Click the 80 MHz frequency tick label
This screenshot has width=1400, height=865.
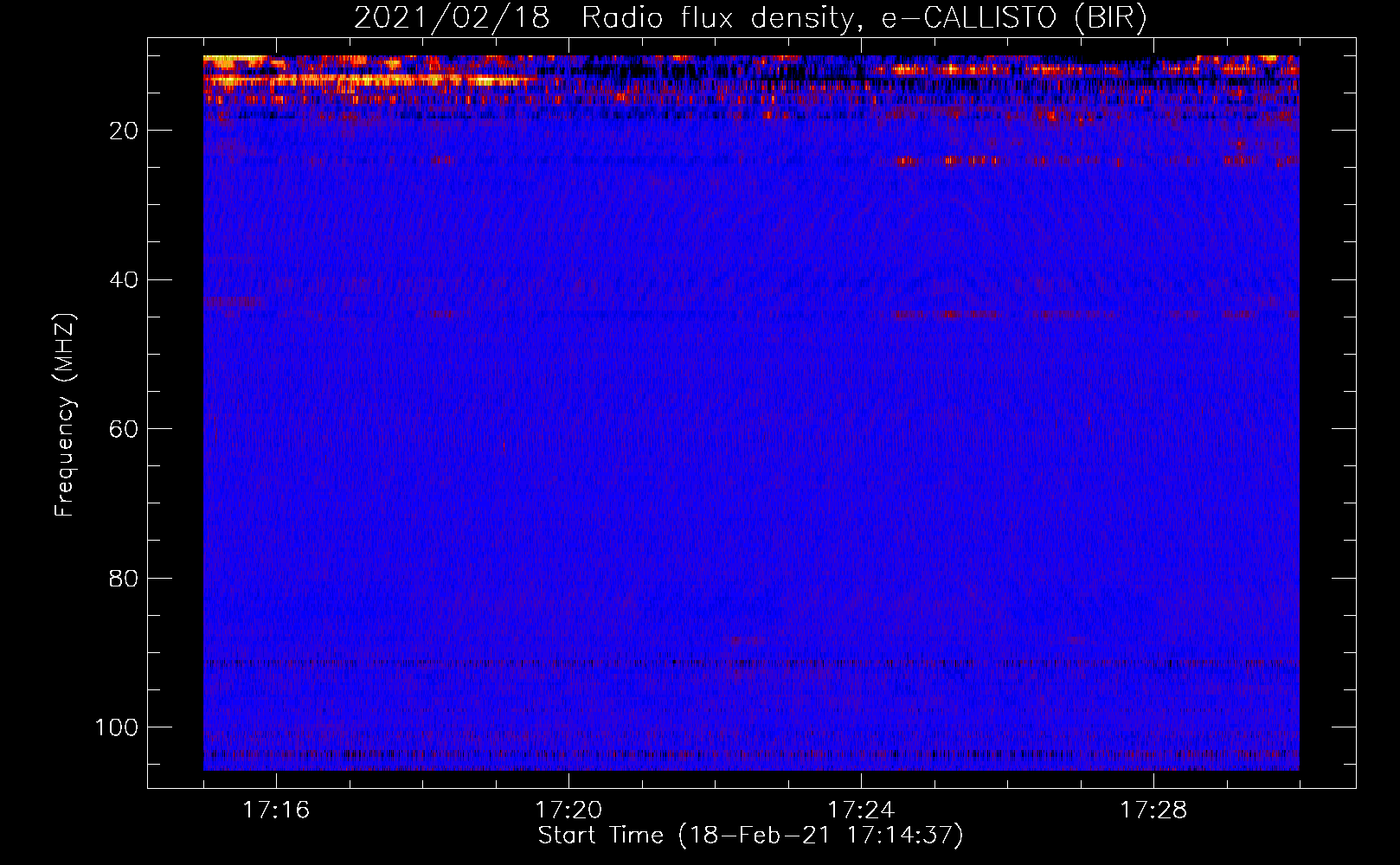pos(124,578)
